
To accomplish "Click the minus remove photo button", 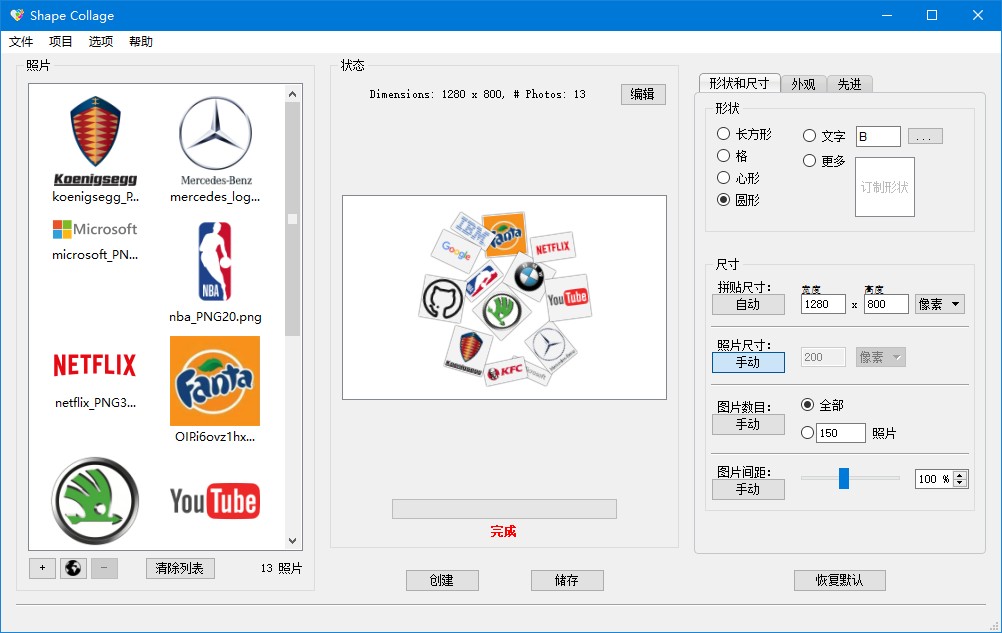I will pos(104,568).
